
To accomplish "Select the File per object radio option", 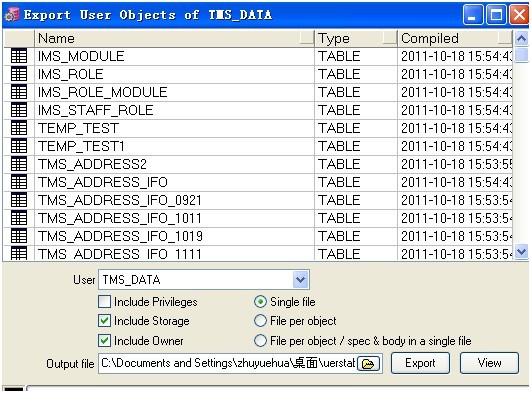I will (260, 320).
